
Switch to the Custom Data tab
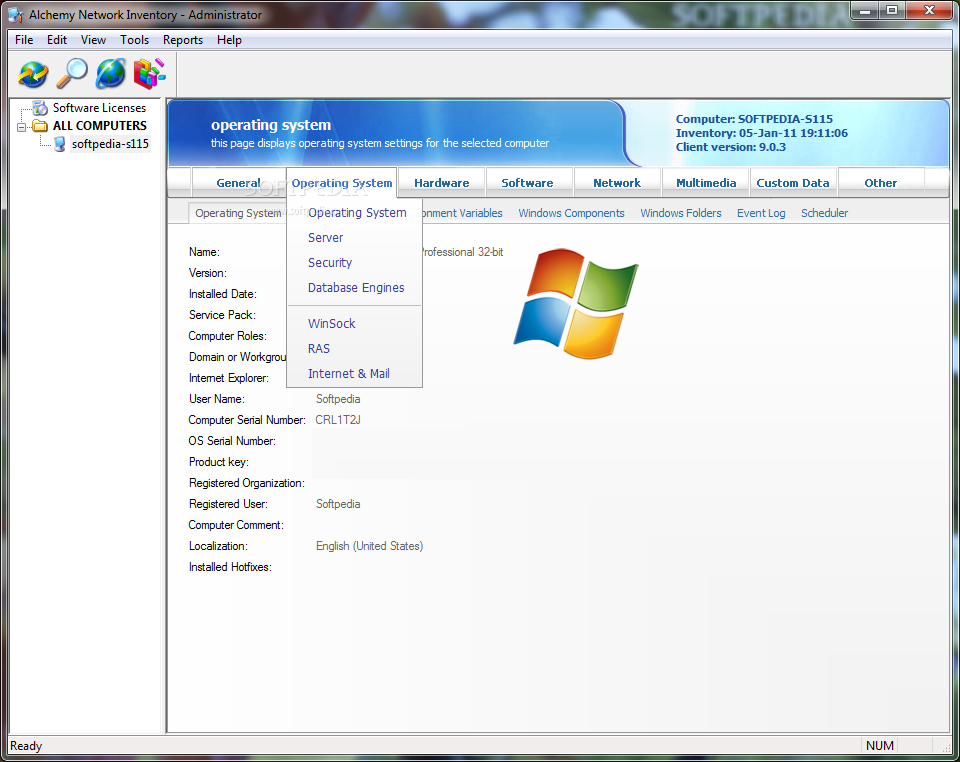point(793,183)
